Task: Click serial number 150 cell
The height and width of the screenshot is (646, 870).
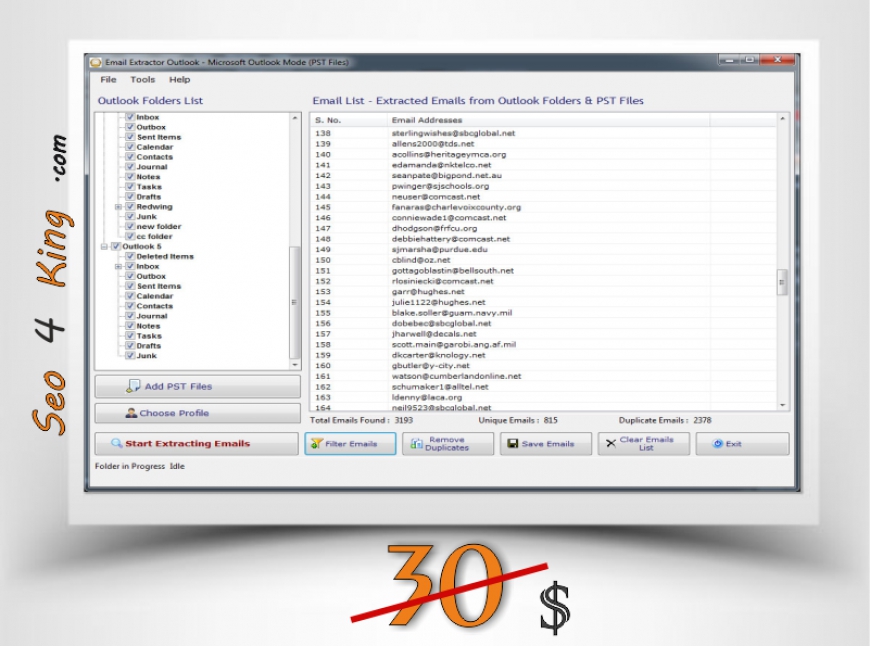Action: 323,260
